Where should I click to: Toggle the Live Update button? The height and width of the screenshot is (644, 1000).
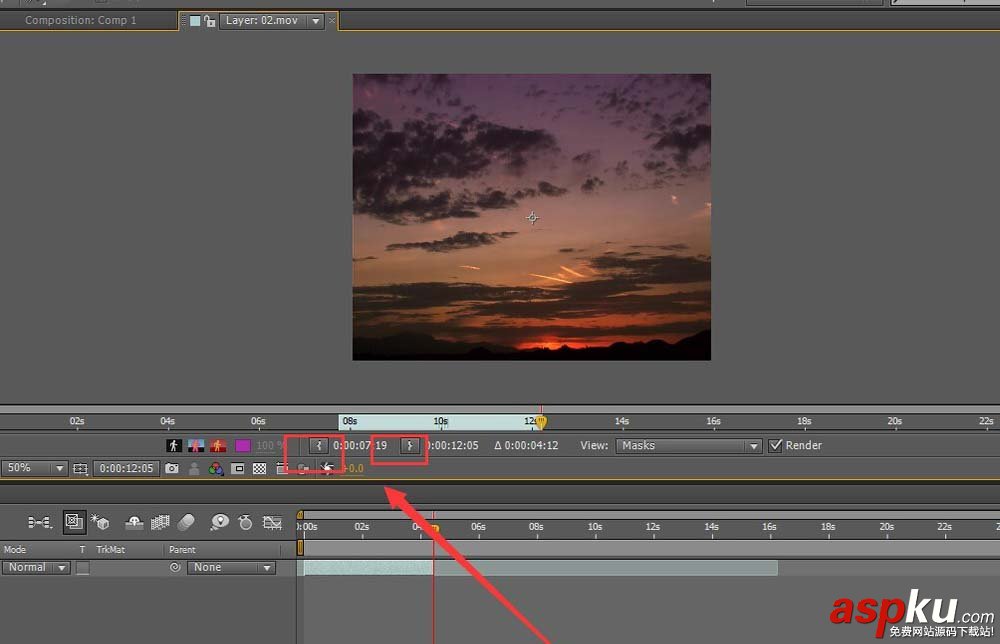[74, 522]
